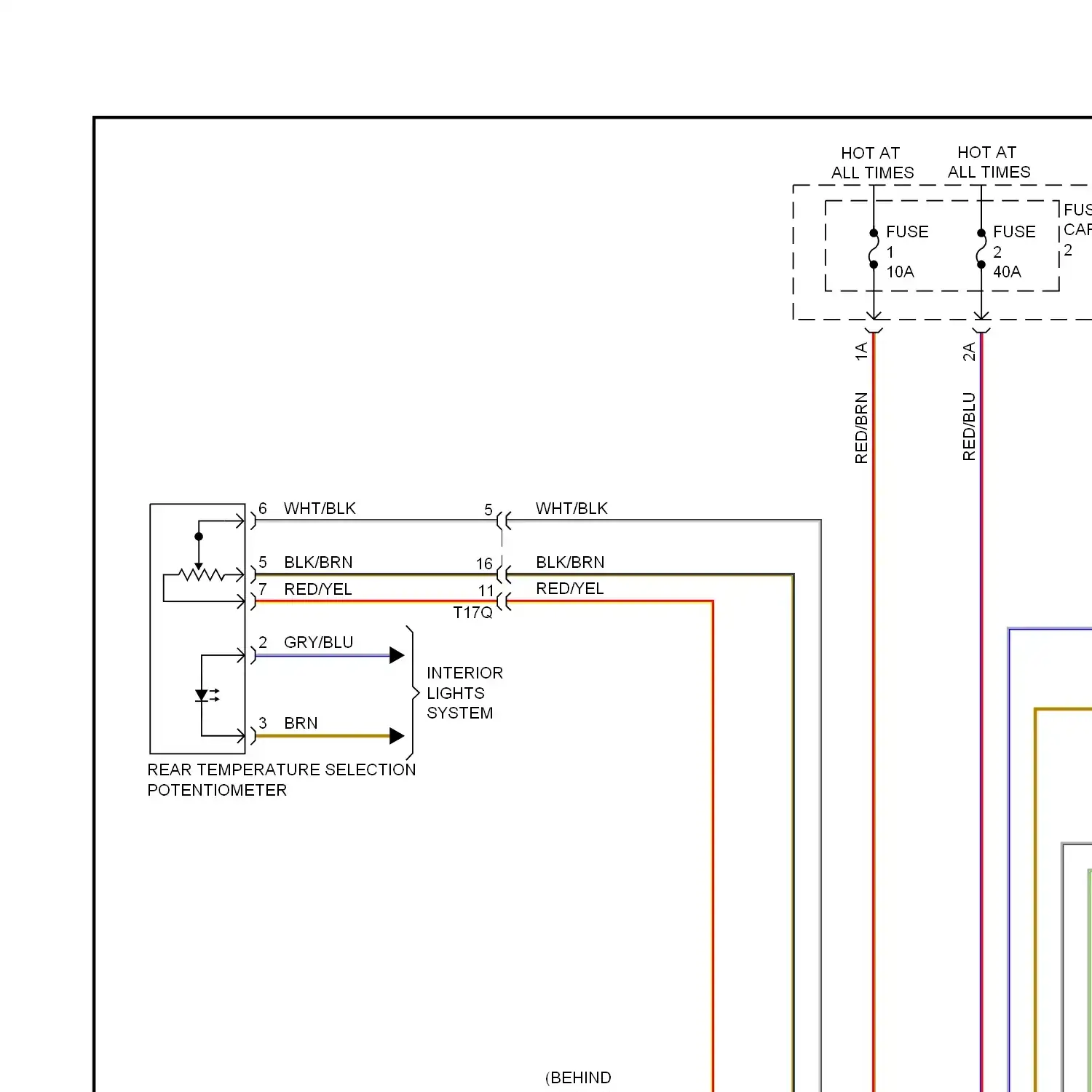Click connector pin number 11
Screen dimensions: 1092x1092
pos(486,590)
